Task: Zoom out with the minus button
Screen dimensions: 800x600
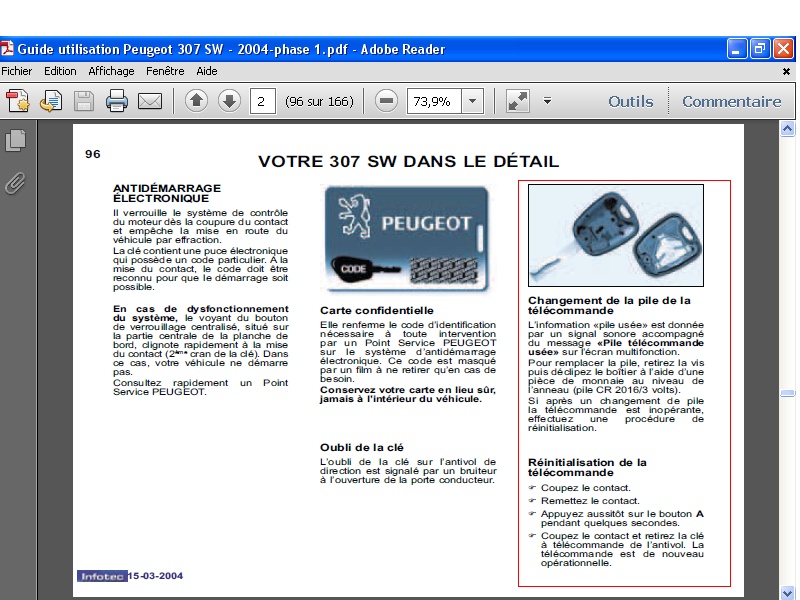Action: (386, 101)
